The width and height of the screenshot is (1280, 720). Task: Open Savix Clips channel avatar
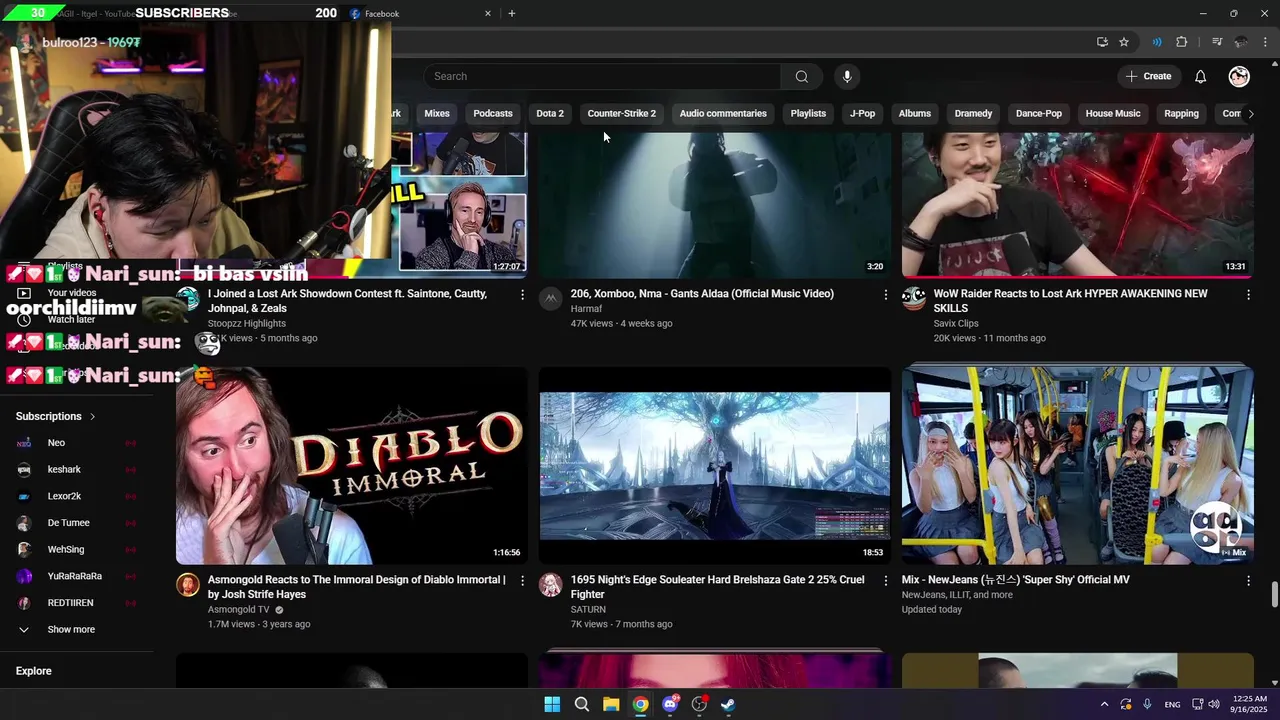tap(914, 299)
